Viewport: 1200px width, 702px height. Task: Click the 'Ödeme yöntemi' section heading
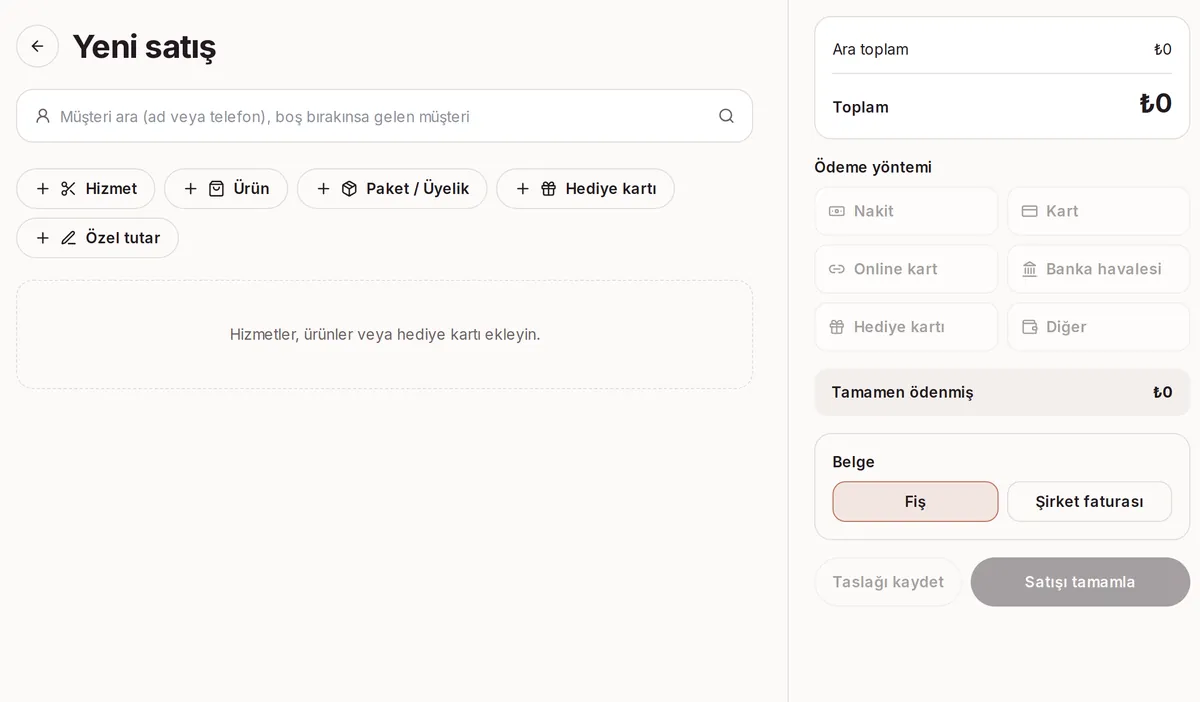873,167
